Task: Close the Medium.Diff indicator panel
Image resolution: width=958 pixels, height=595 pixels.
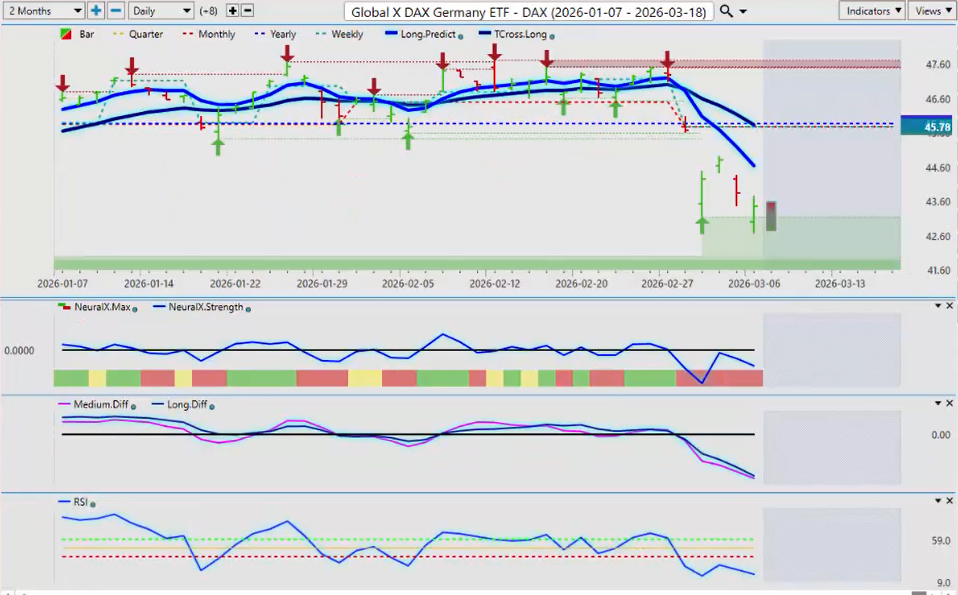Action: (949, 403)
